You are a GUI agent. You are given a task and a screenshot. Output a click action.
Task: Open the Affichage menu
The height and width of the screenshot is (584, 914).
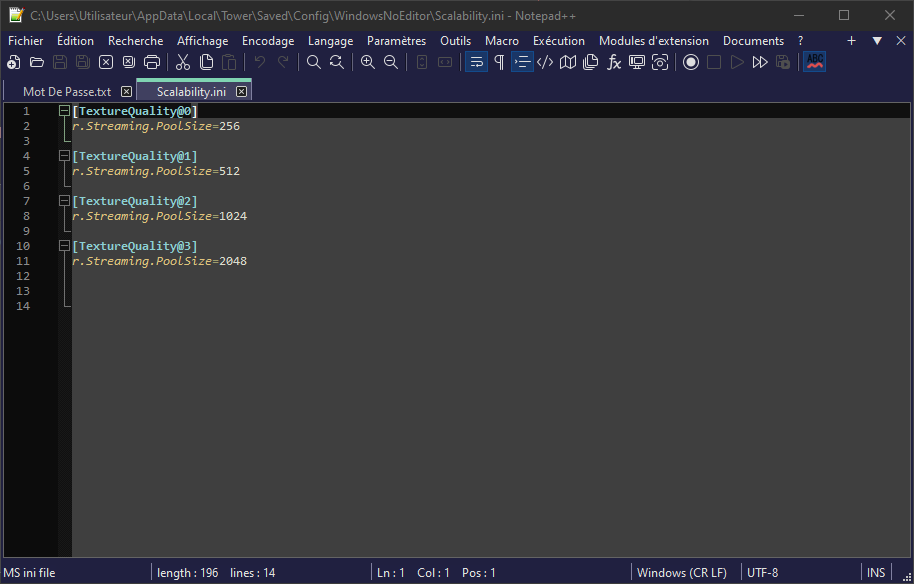(203, 41)
